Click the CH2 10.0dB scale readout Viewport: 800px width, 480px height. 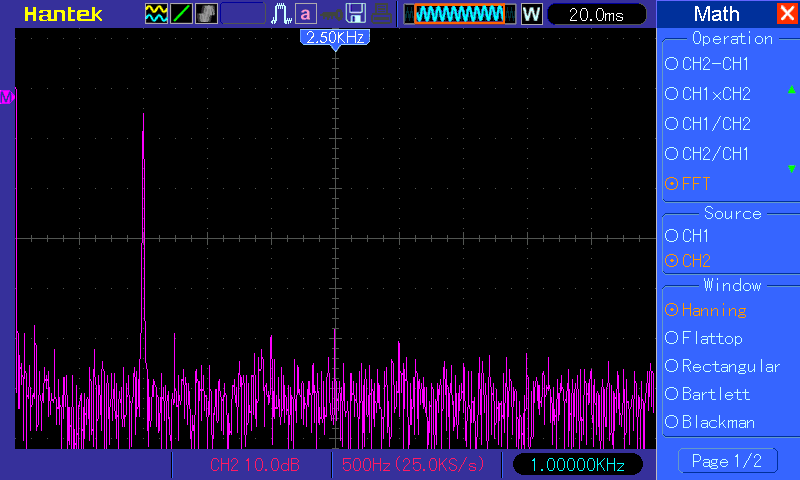pyautogui.click(x=255, y=465)
